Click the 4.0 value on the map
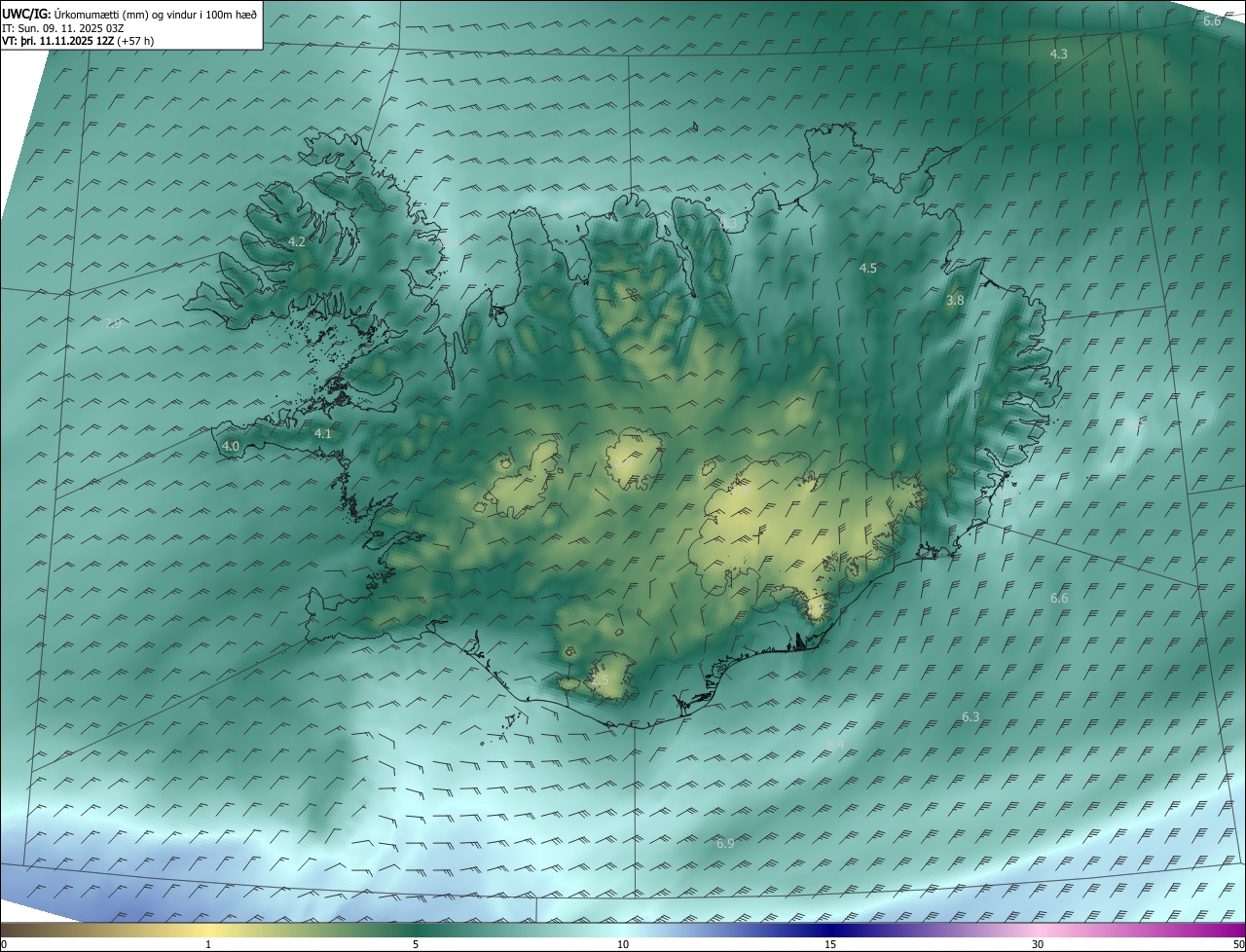1246x952 pixels. tap(231, 447)
